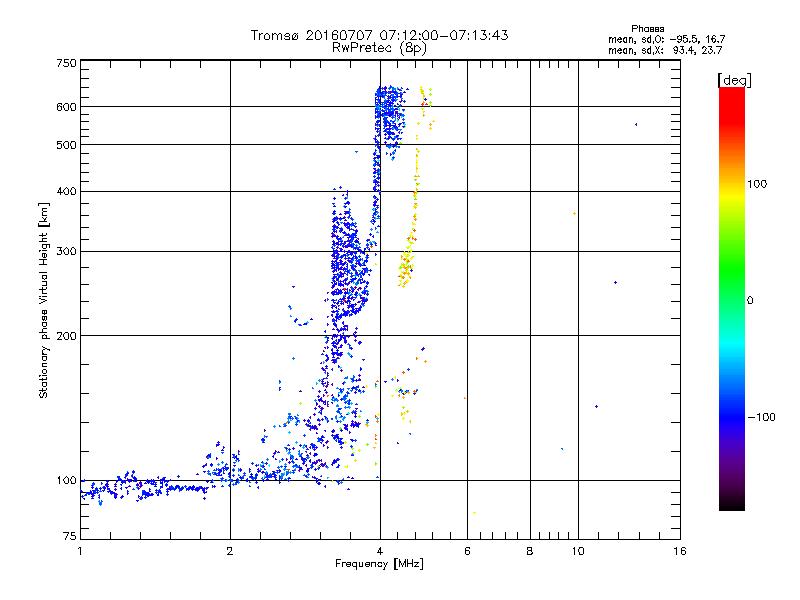Click the y-axis tick label "600"
The height and width of the screenshot is (600, 800).
click(66, 107)
